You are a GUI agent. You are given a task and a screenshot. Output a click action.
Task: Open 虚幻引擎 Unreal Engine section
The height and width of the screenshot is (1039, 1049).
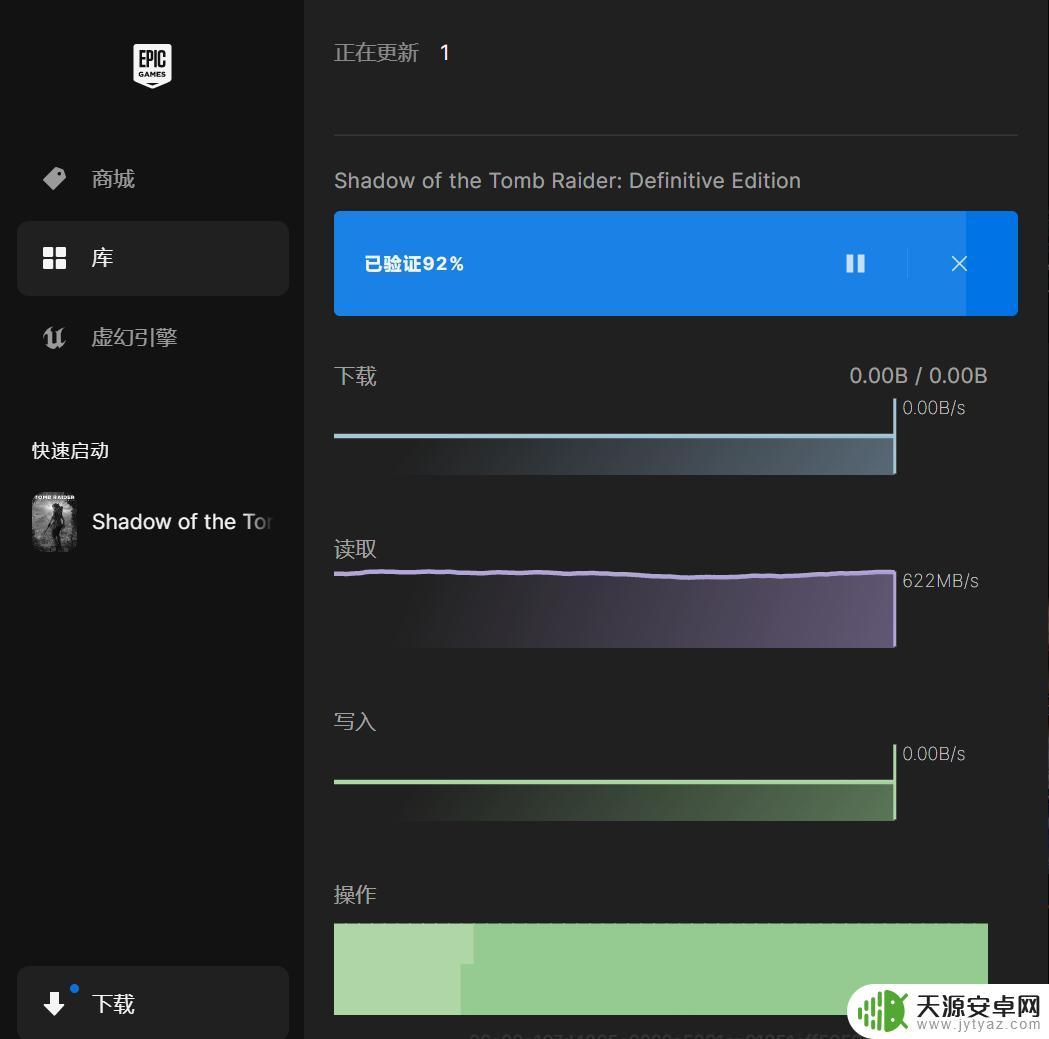pos(153,337)
